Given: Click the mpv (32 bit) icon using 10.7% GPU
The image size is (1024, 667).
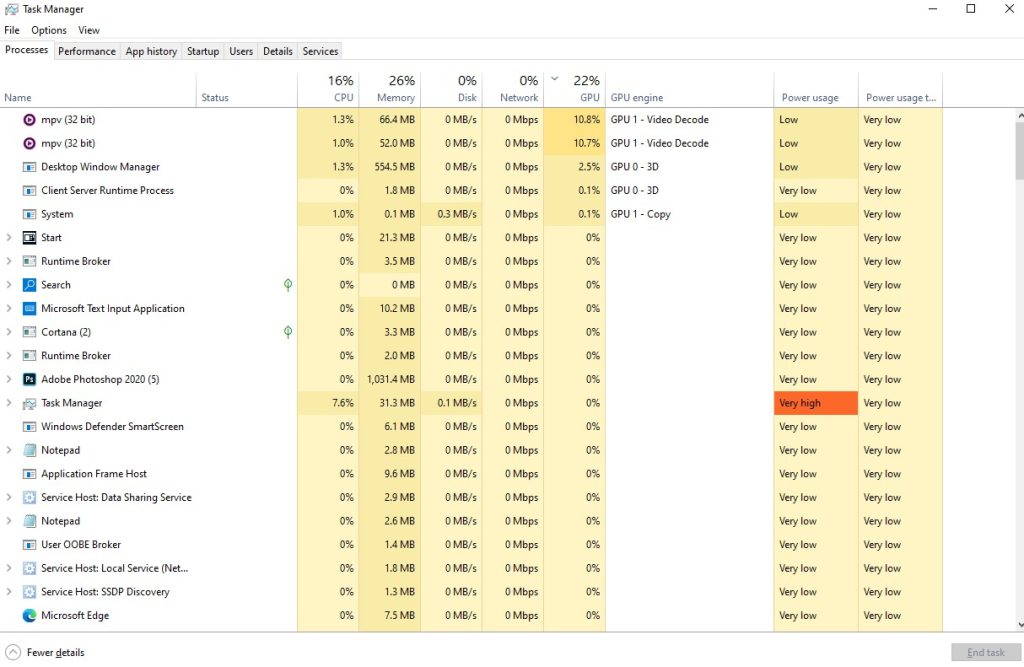Looking at the screenshot, I should click(29, 143).
